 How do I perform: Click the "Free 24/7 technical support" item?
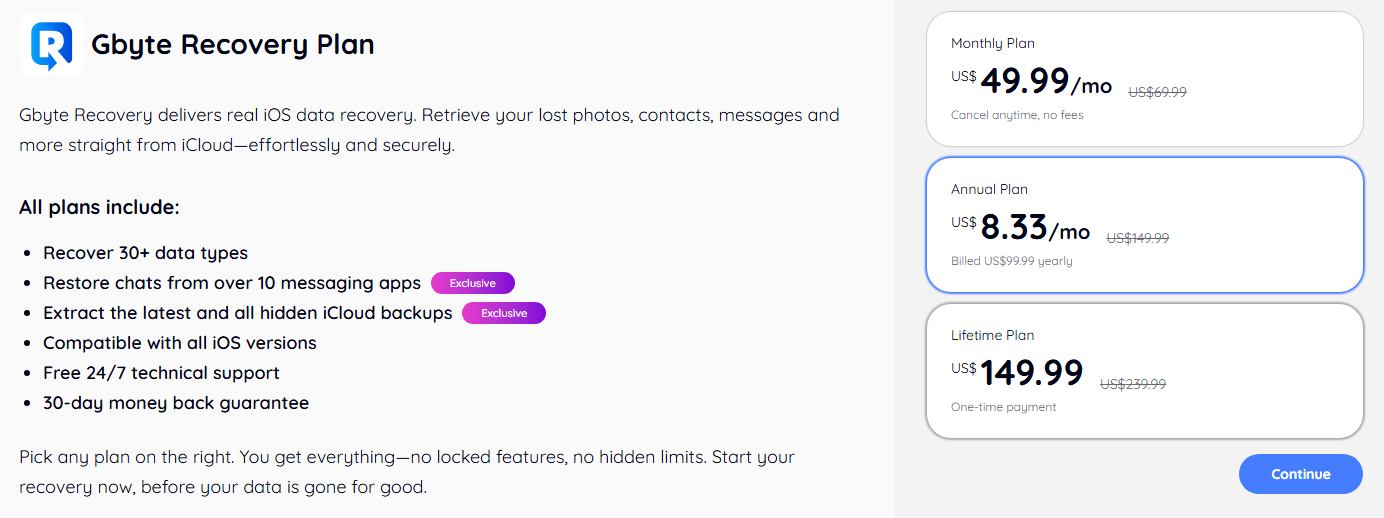point(161,373)
